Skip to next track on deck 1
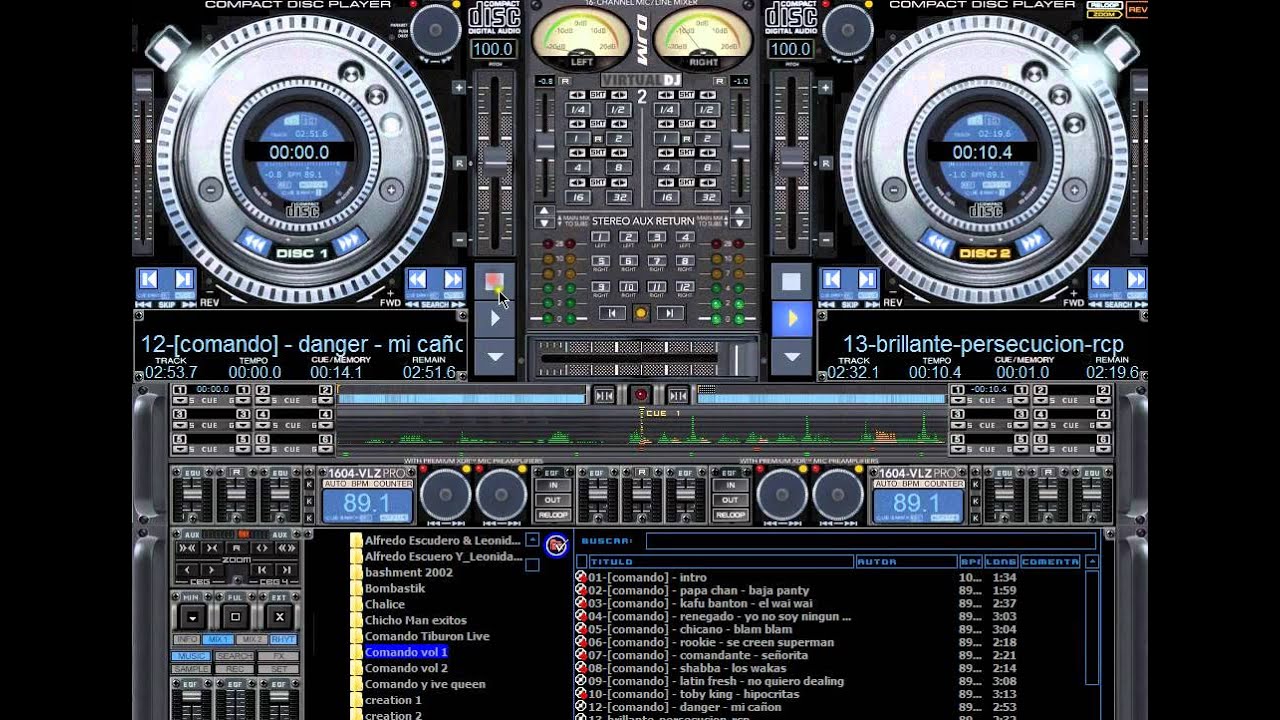 [183, 279]
